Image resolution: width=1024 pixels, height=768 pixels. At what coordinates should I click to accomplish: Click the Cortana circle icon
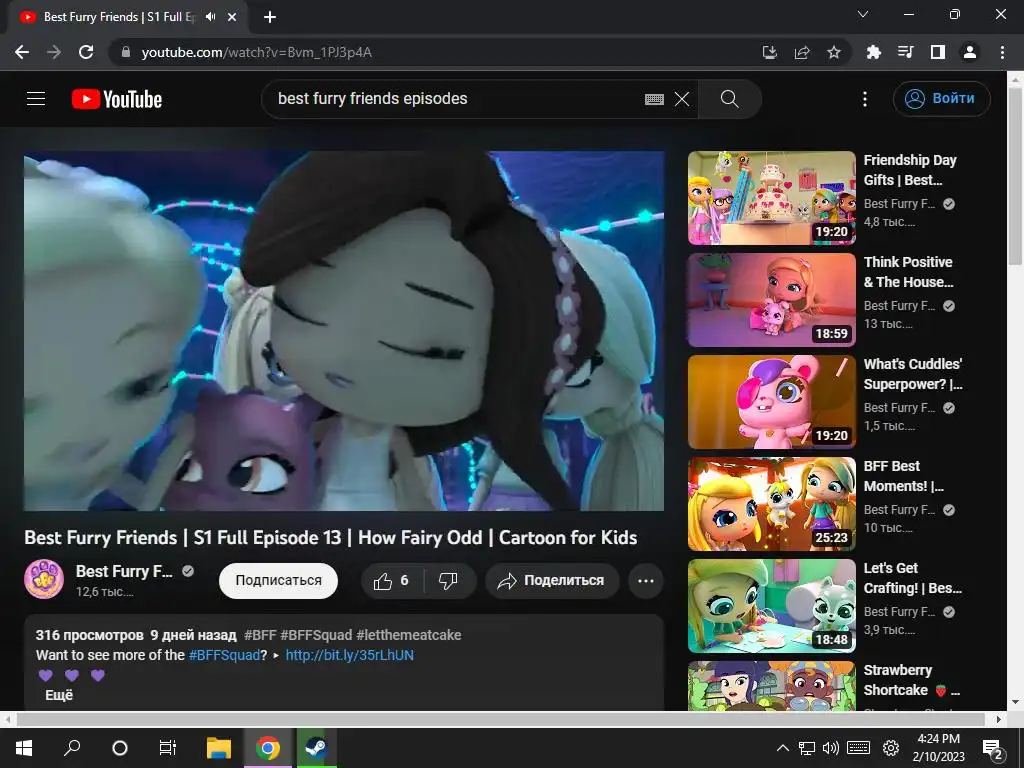point(120,748)
